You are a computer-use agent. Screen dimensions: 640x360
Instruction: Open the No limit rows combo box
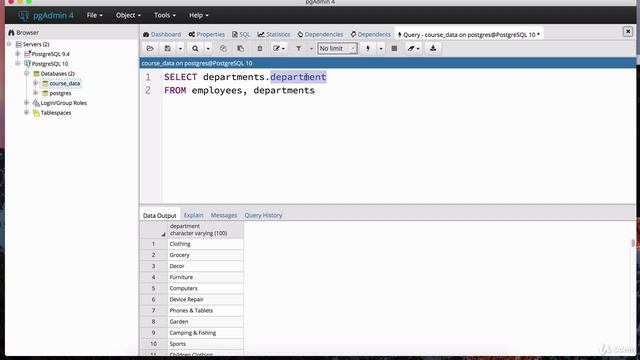[x=337, y=49]
